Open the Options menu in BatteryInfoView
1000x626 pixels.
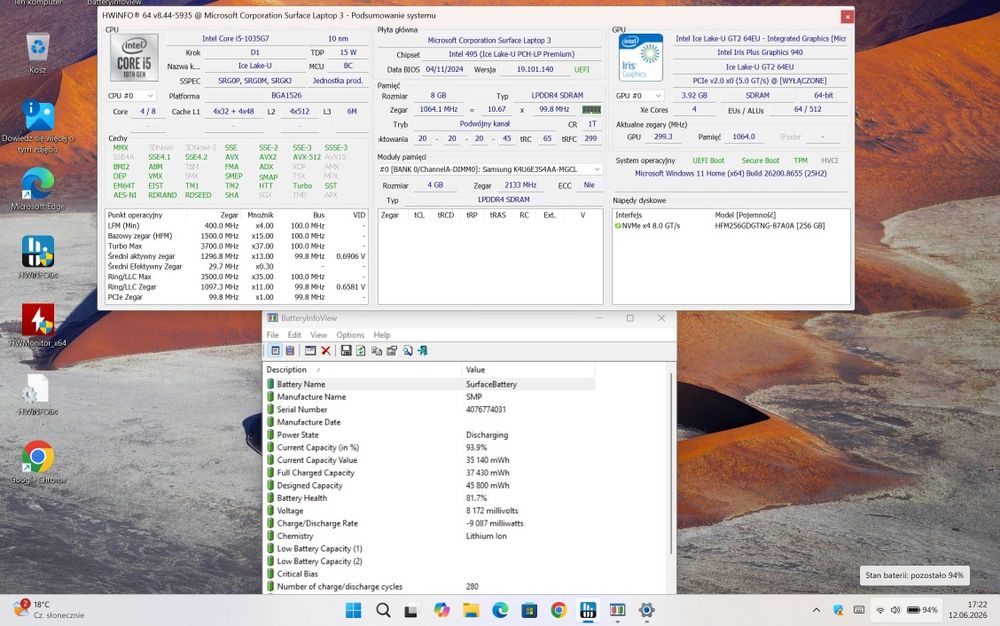pos(350,335)
